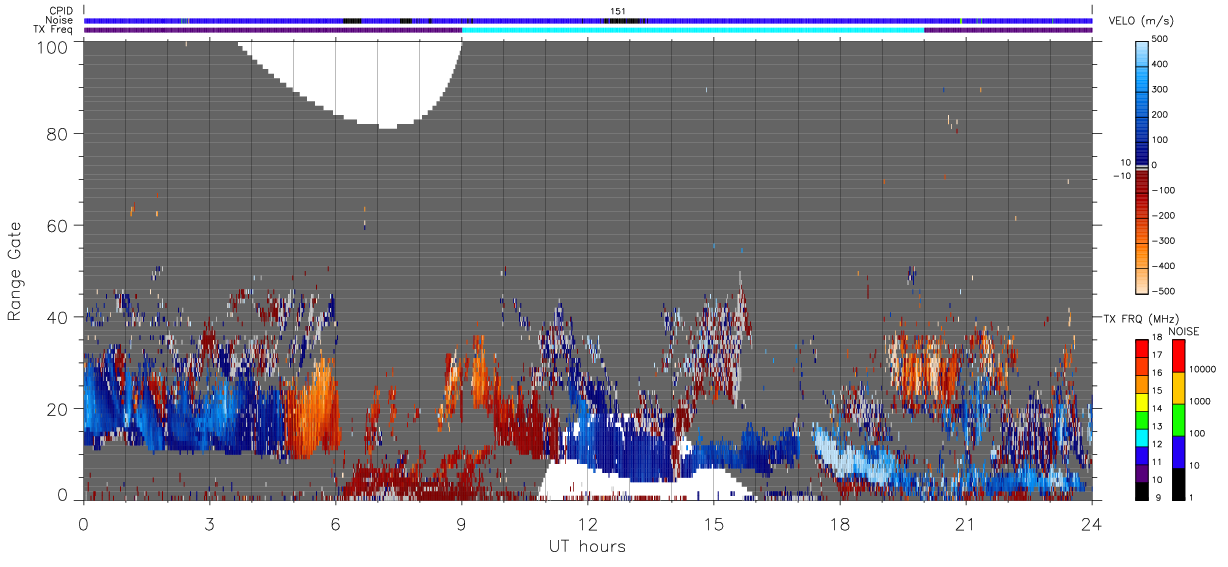Screen dimensions: 1228x567
Task: Click the CPID value 151
Action: [618, 11]
